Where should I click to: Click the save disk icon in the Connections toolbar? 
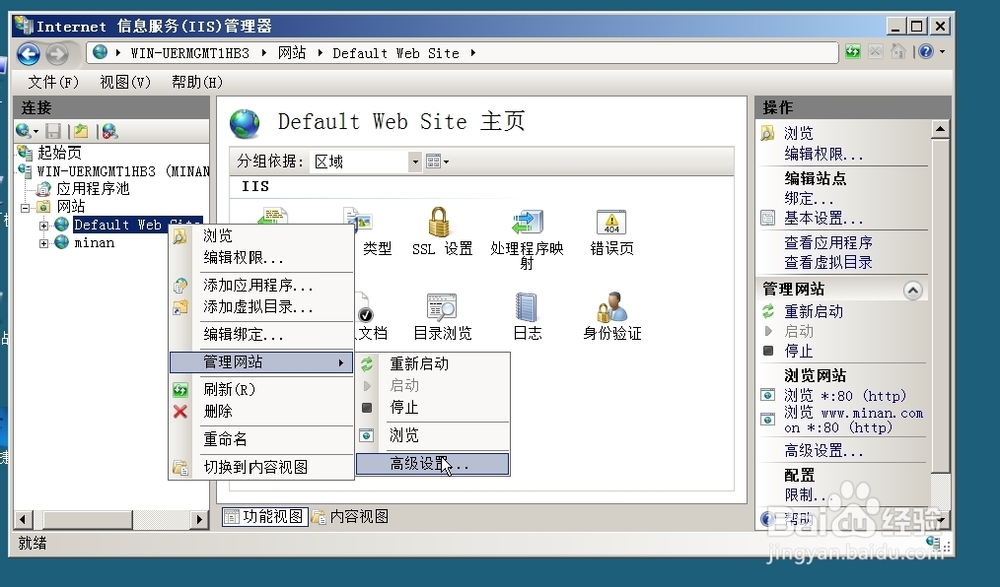[54, 131]
